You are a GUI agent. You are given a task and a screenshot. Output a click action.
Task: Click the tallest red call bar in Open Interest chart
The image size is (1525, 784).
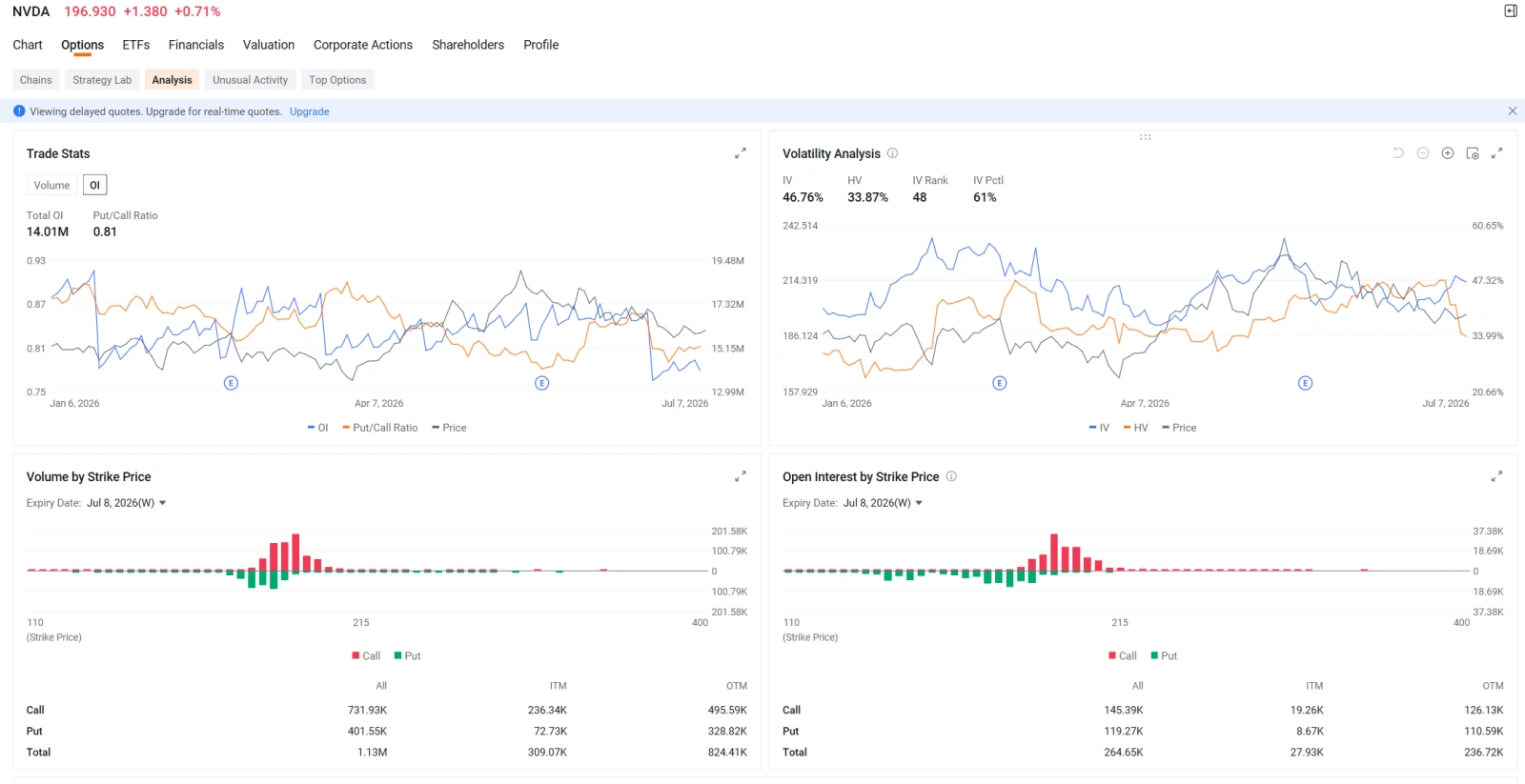click(1054, 553)
